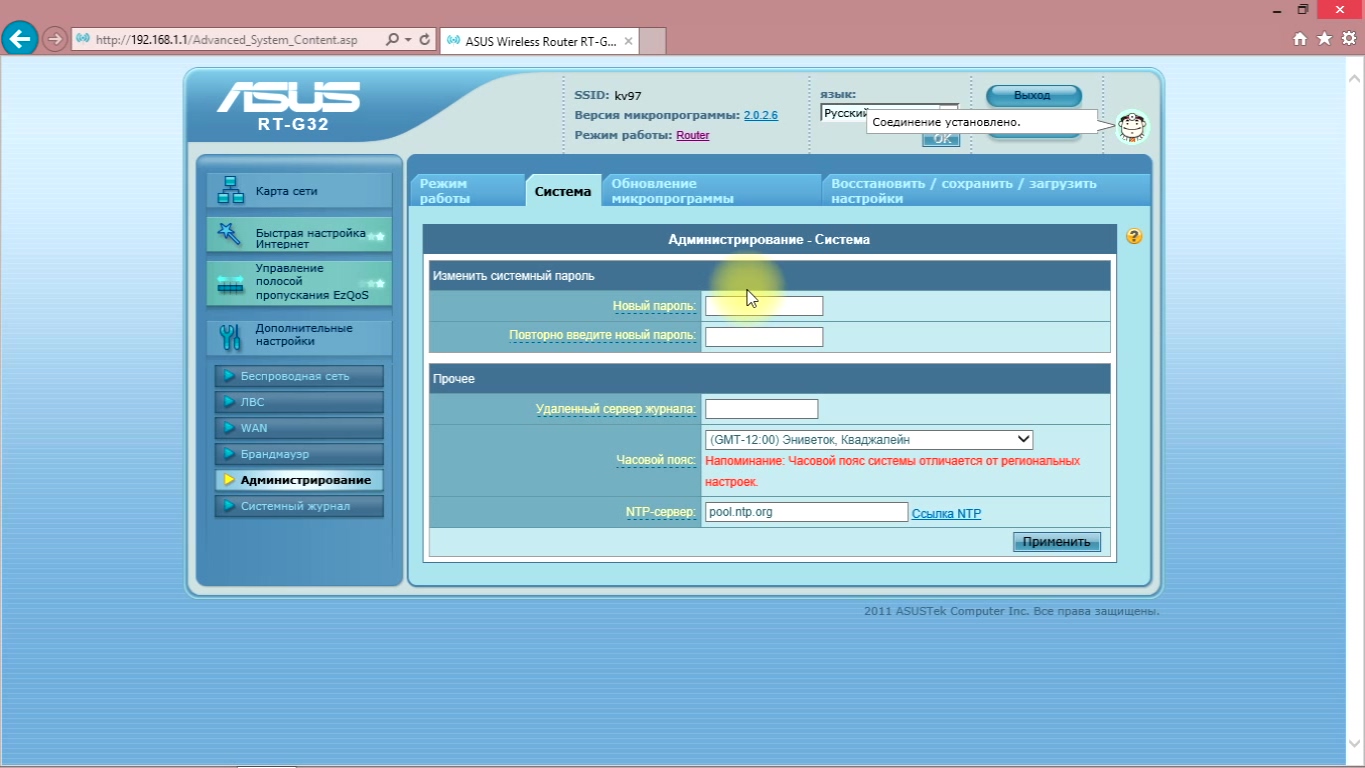
Task: Open the Router operation mode link
Action: point(693,135)
